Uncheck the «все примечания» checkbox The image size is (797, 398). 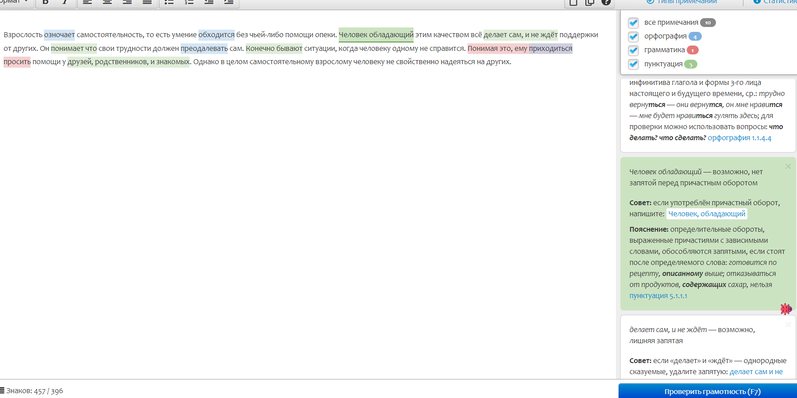pos(633,23)
